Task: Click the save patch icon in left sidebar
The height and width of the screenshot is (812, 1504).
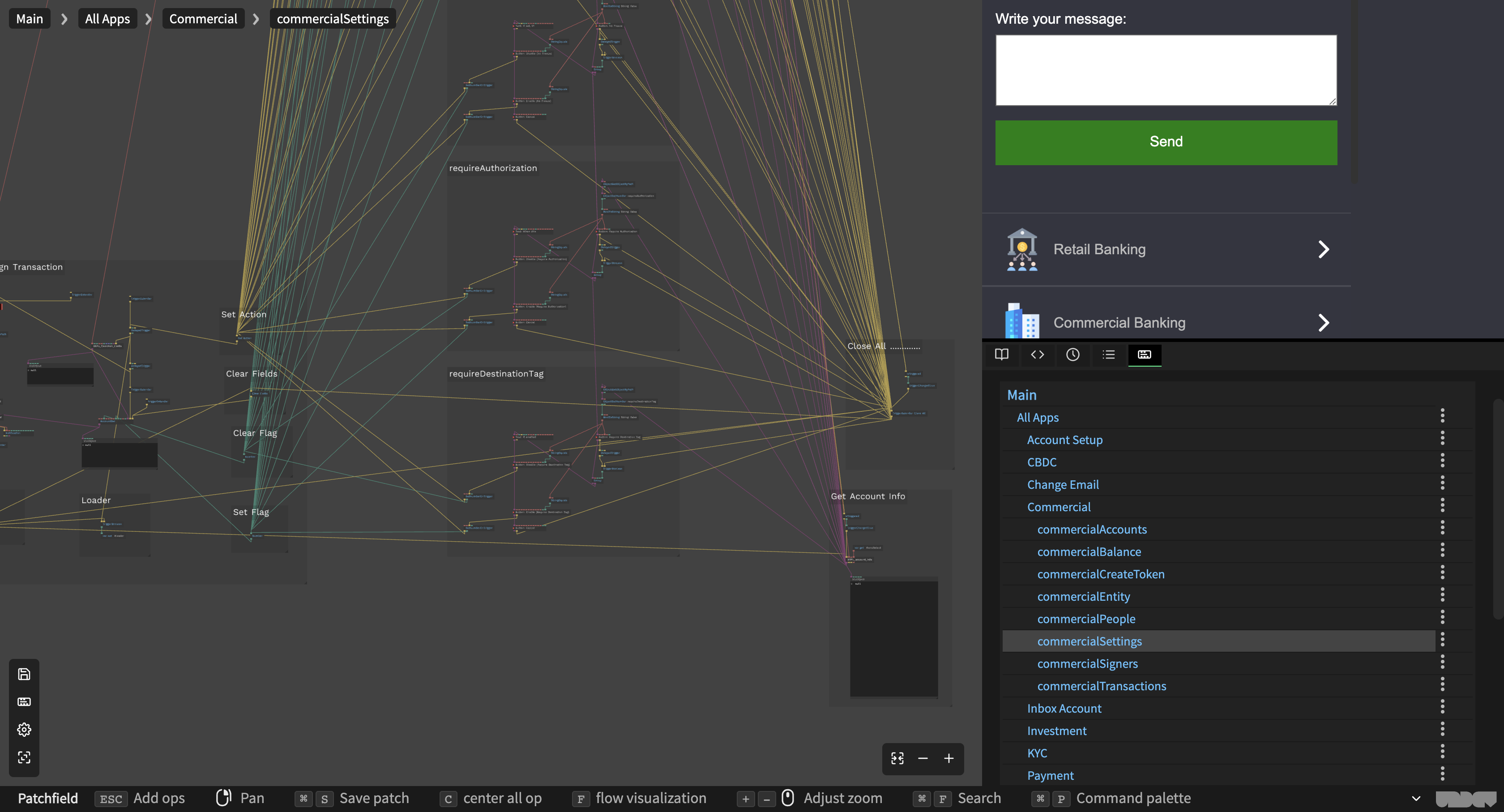Action: pyautogui.click(x=24, y=674)
